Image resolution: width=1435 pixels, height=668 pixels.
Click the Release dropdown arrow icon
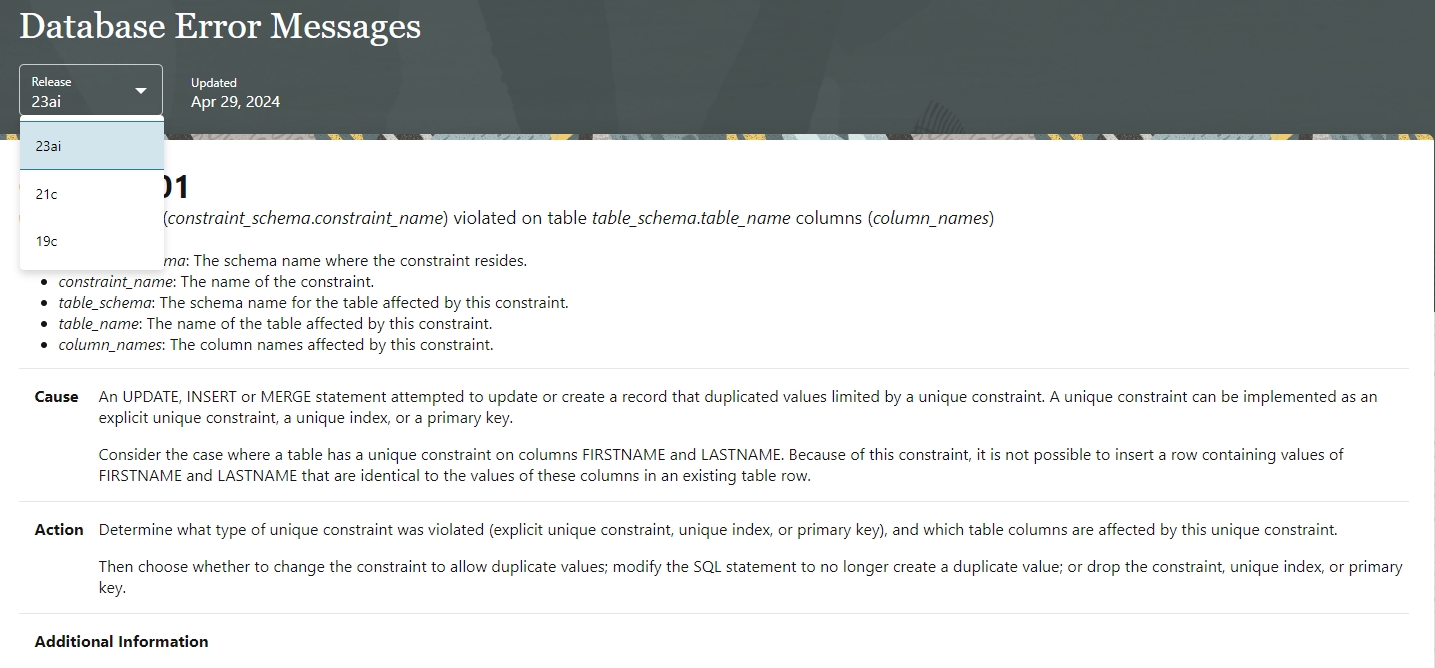(x=141, y=91)
